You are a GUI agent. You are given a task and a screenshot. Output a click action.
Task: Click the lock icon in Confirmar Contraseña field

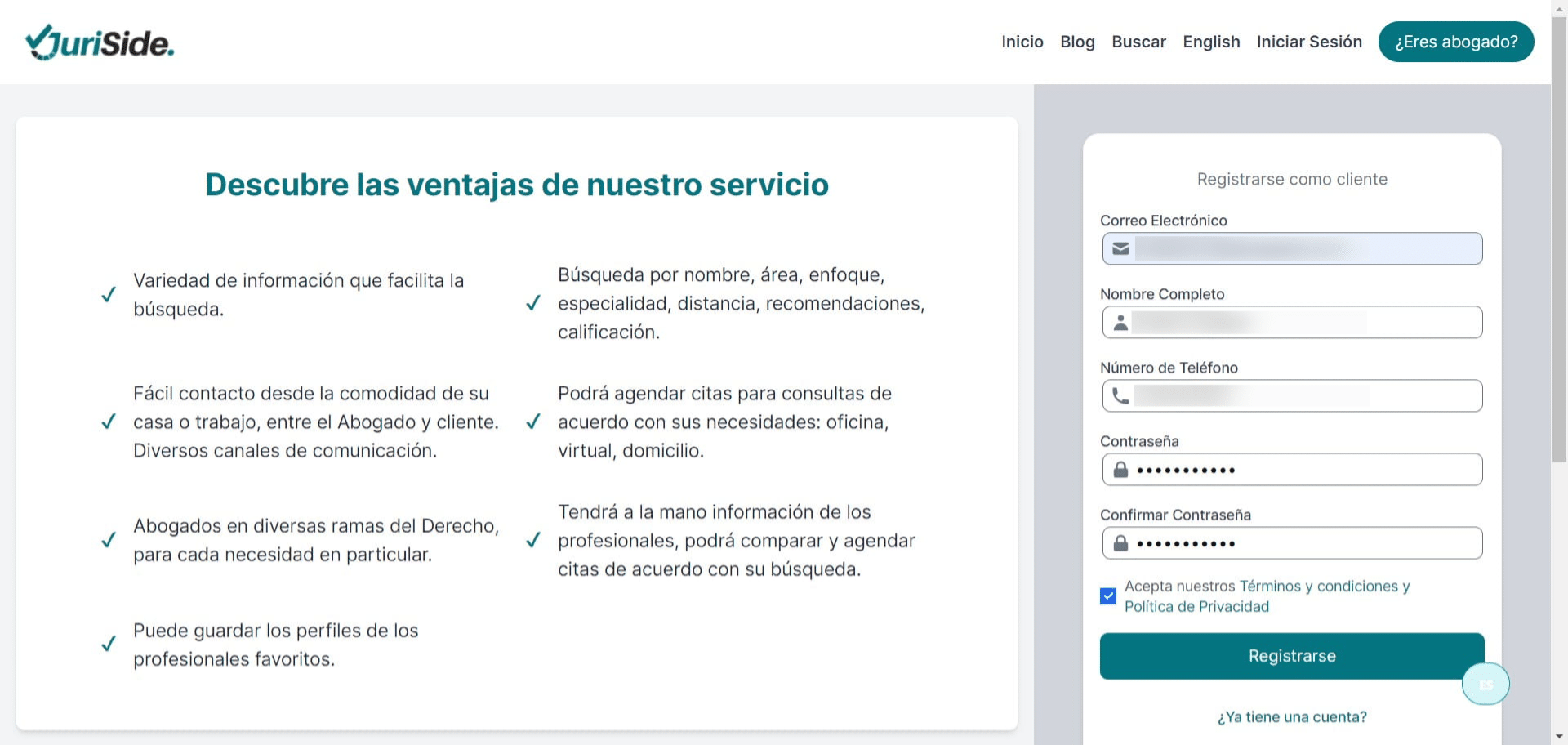1120,542
